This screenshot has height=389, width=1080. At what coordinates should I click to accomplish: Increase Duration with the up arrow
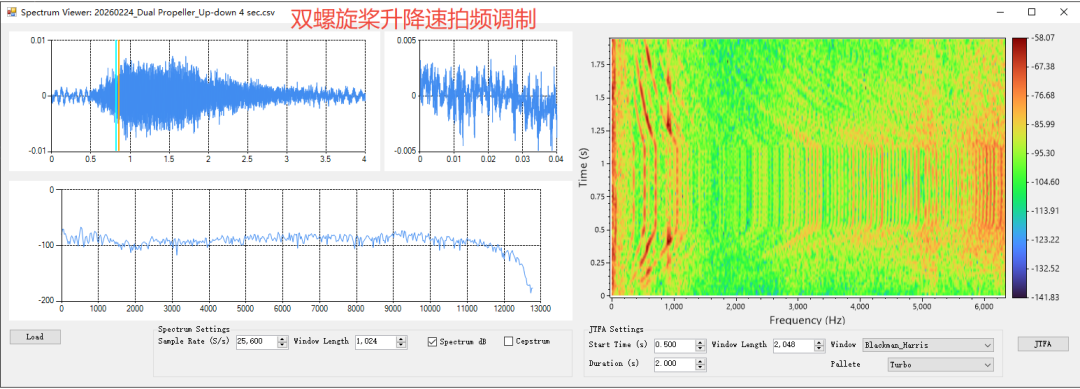point(700,361)
